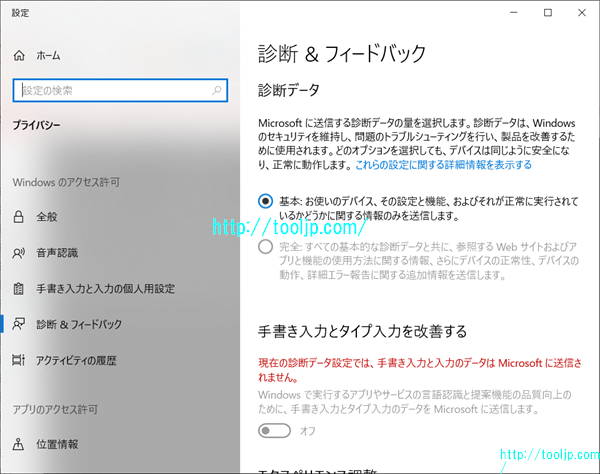Maximize the 設定 window
This screenshot has width=600, height=474.
(548, 13)
